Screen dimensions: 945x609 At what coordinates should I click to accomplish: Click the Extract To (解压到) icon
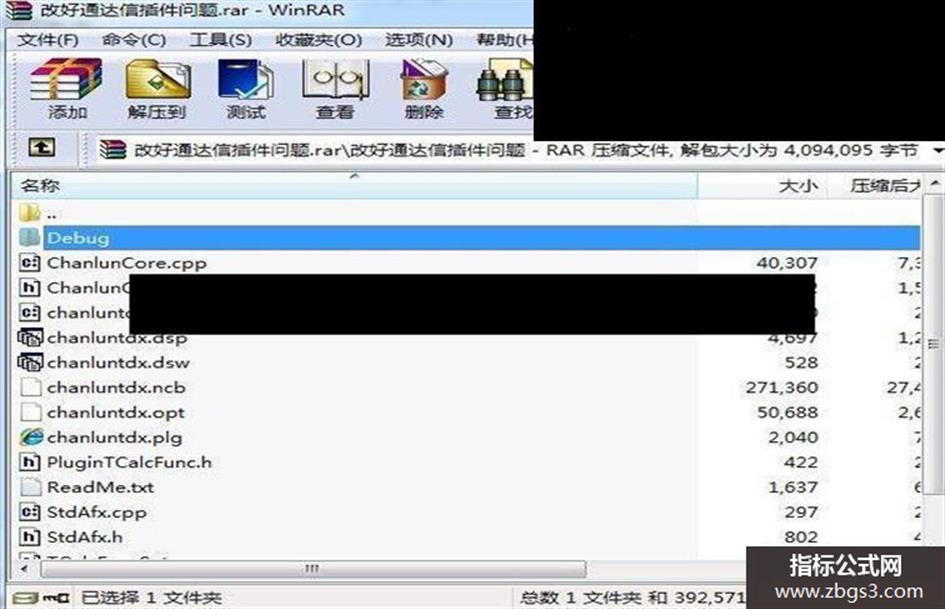click(x=158, y=80)
